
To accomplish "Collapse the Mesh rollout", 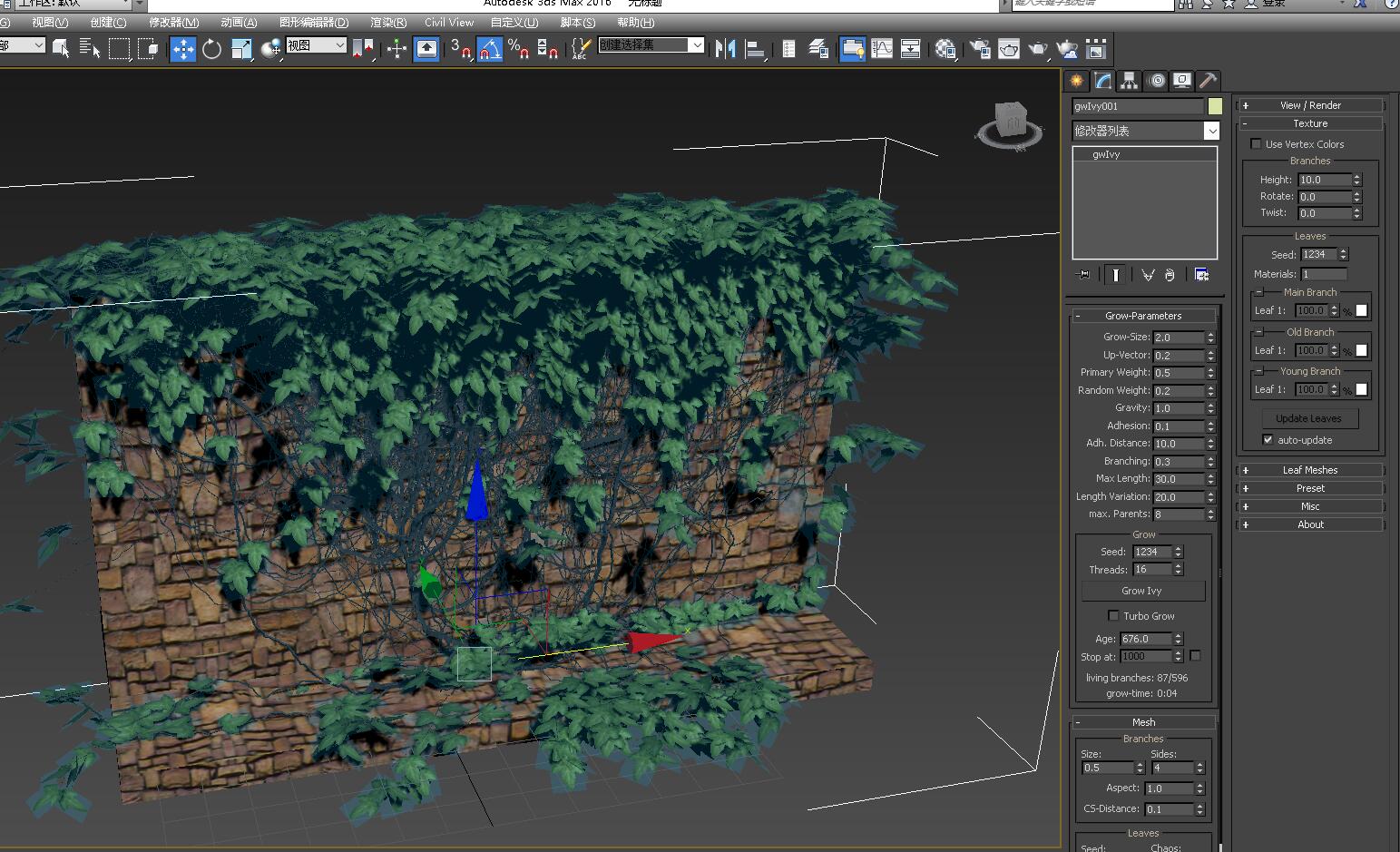I will pos(1143,722).
